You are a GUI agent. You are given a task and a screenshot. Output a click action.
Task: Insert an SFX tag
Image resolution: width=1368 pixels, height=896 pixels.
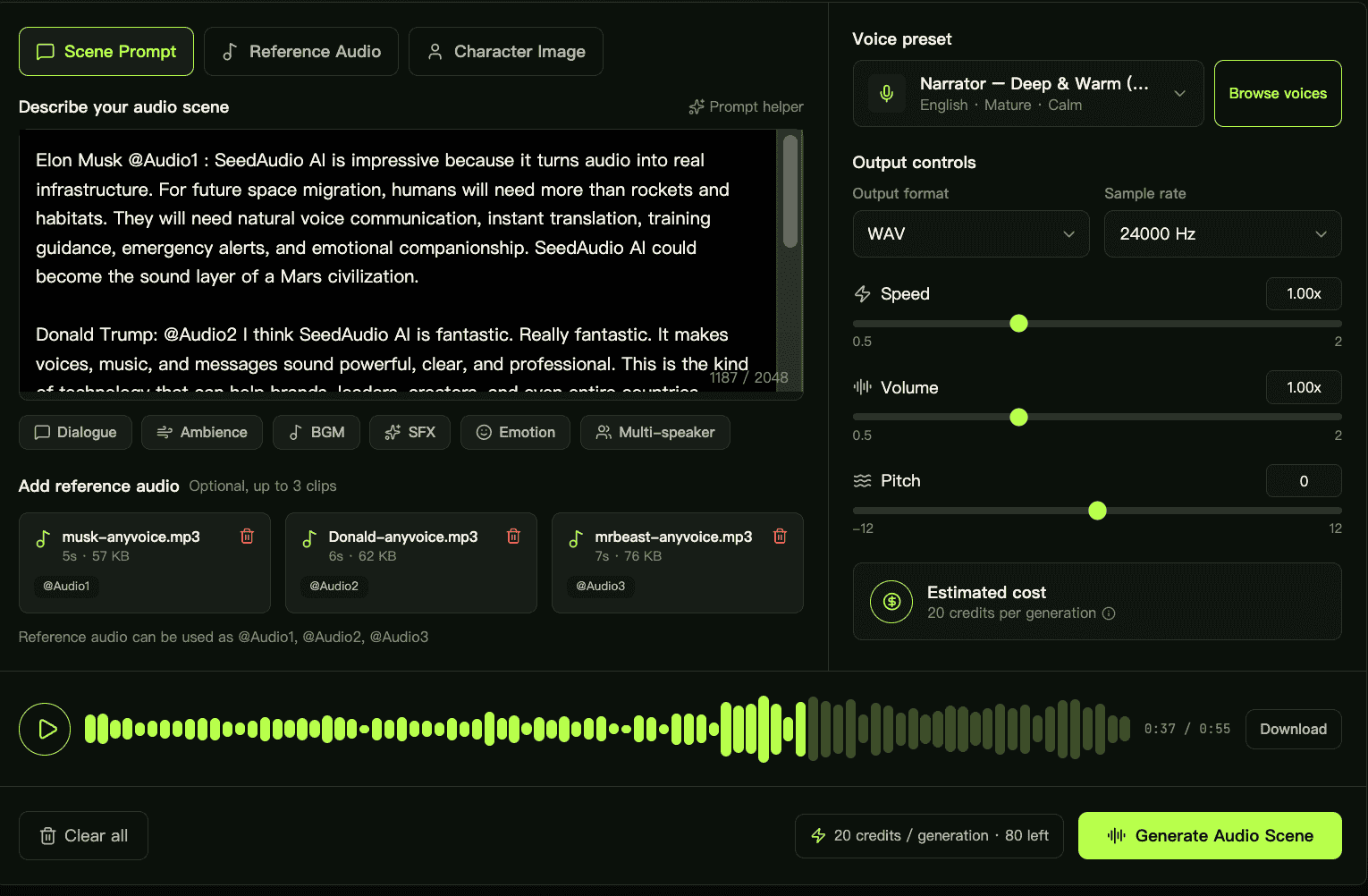pyautogui.click(x=410, y=433)
